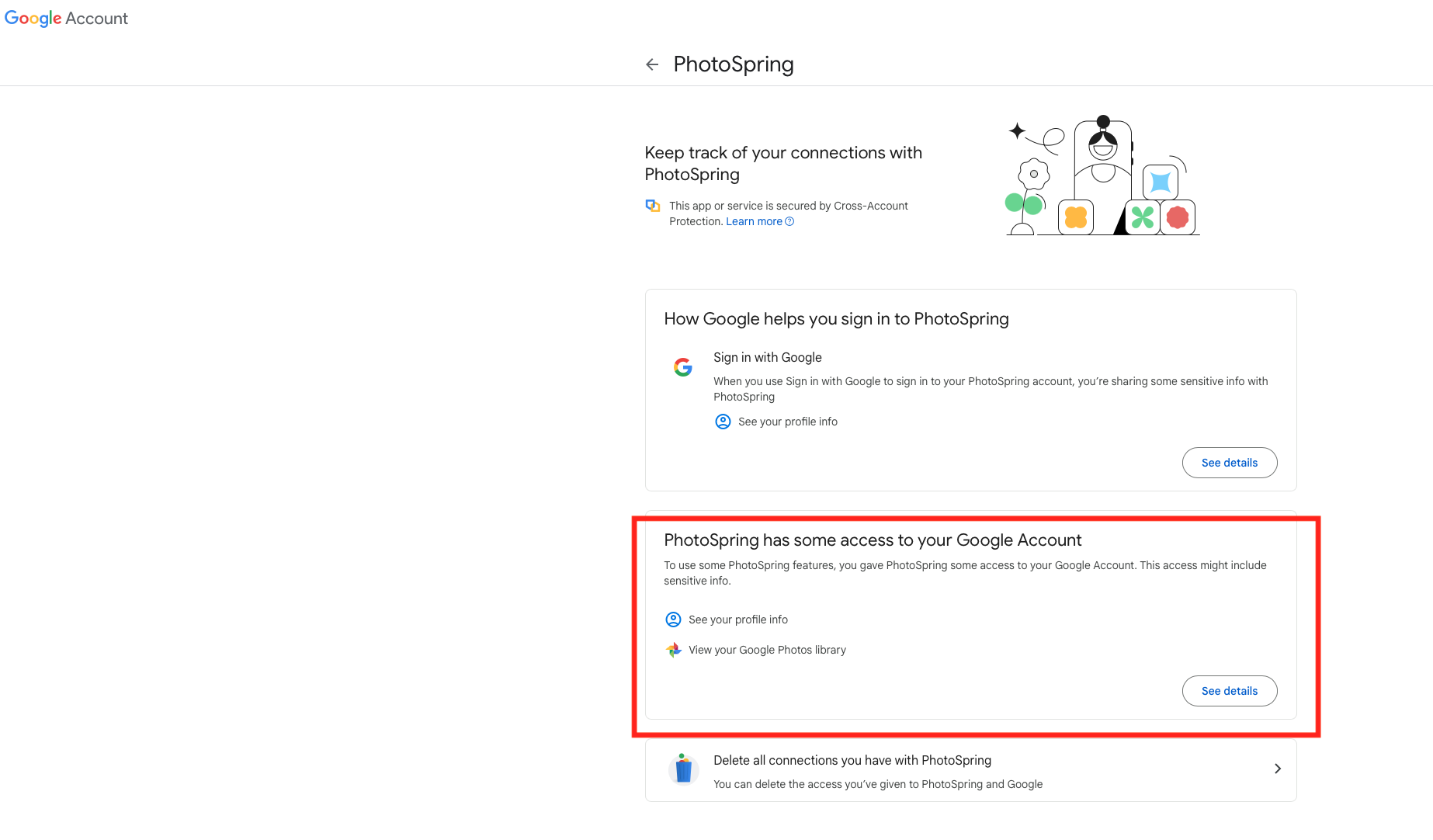Click the blue trash bin delete icon
Image resolution: width=1433 pixels, height=840 pixels.
[x=683, y=769]
